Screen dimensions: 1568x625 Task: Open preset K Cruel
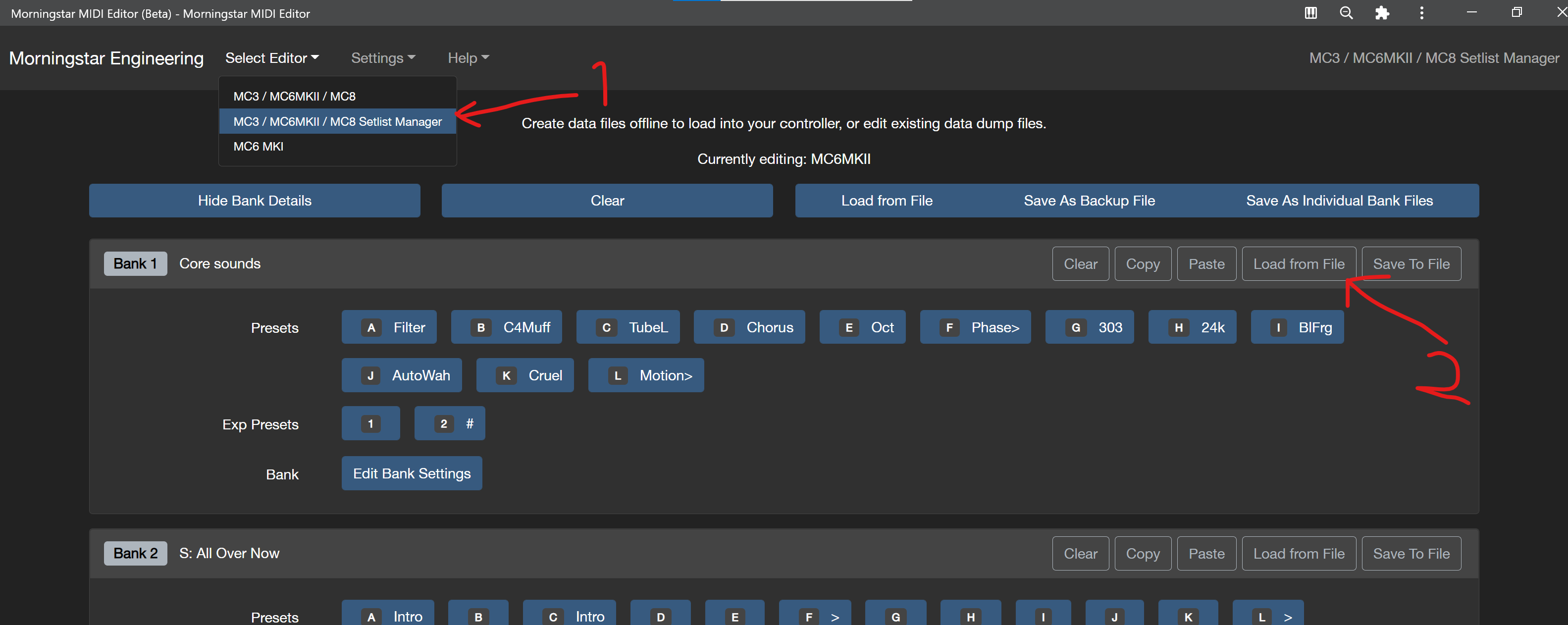[x=524, y=375]
